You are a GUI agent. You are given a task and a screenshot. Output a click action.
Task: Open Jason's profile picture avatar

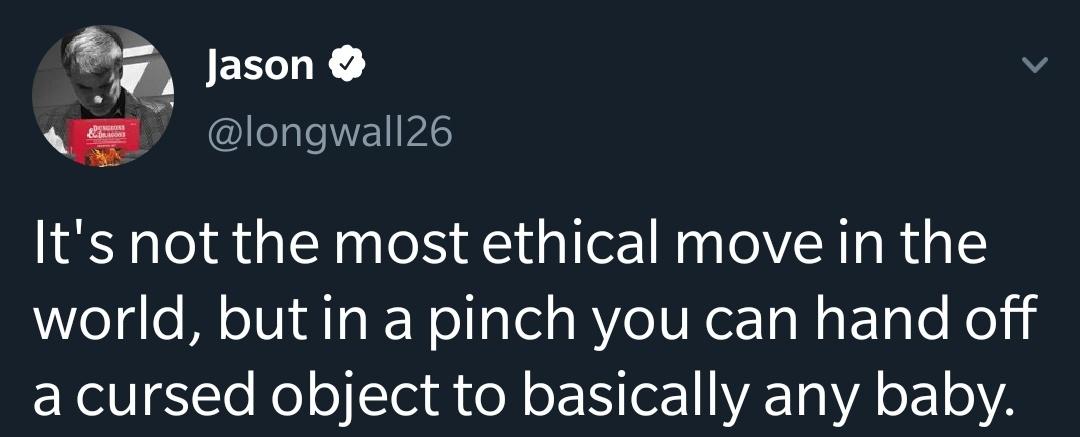103,95
